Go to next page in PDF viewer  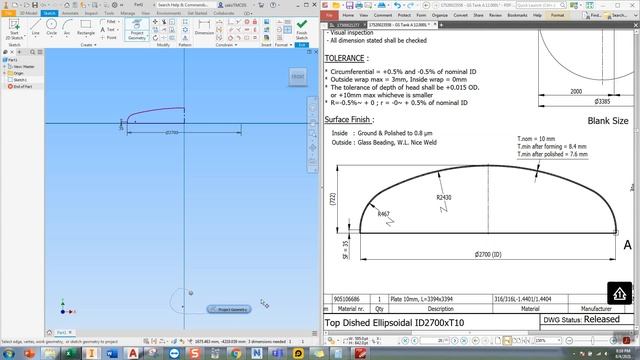pyautogui.click(x=454, y=340)
